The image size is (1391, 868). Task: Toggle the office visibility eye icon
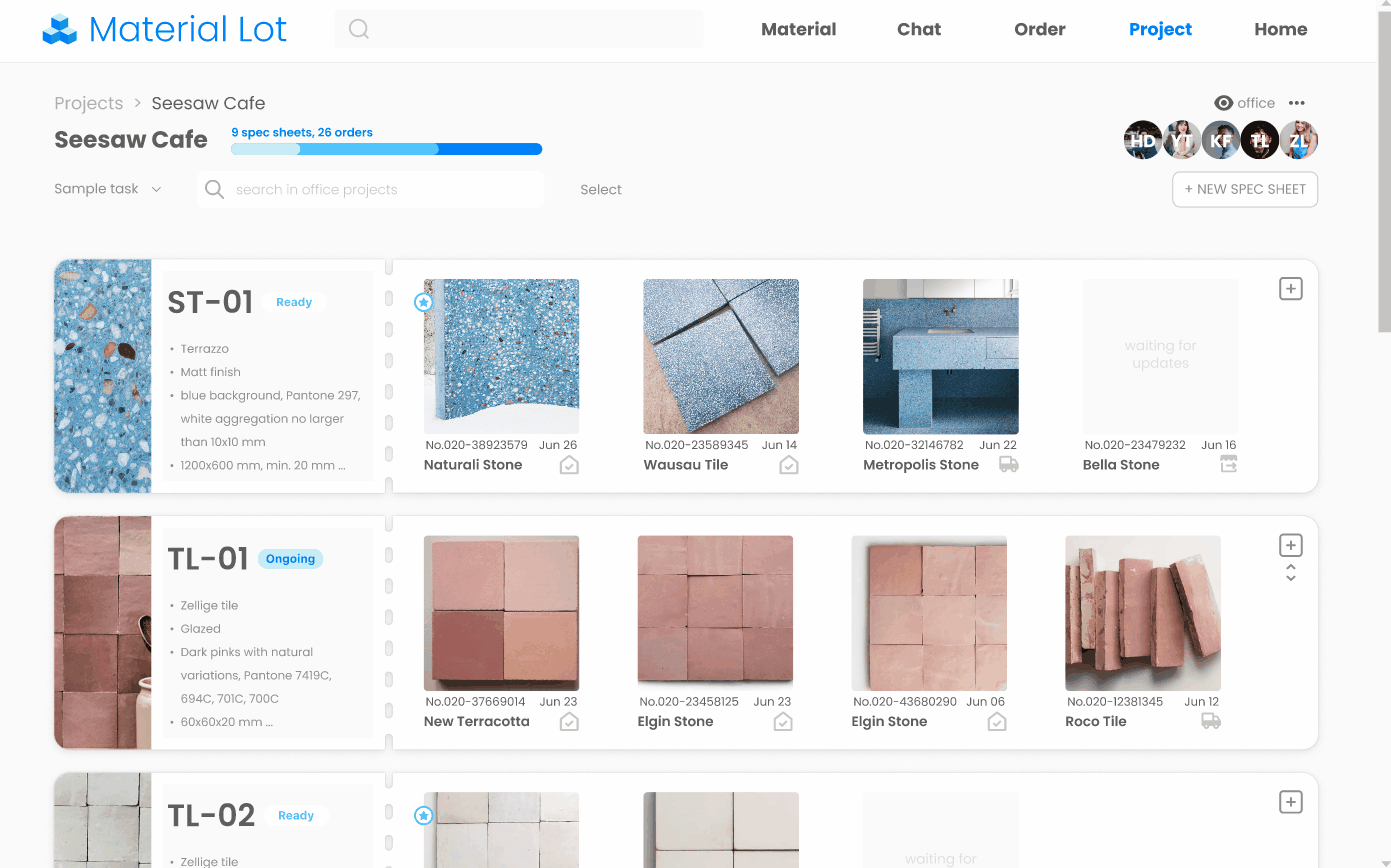tap(1224, 103)
